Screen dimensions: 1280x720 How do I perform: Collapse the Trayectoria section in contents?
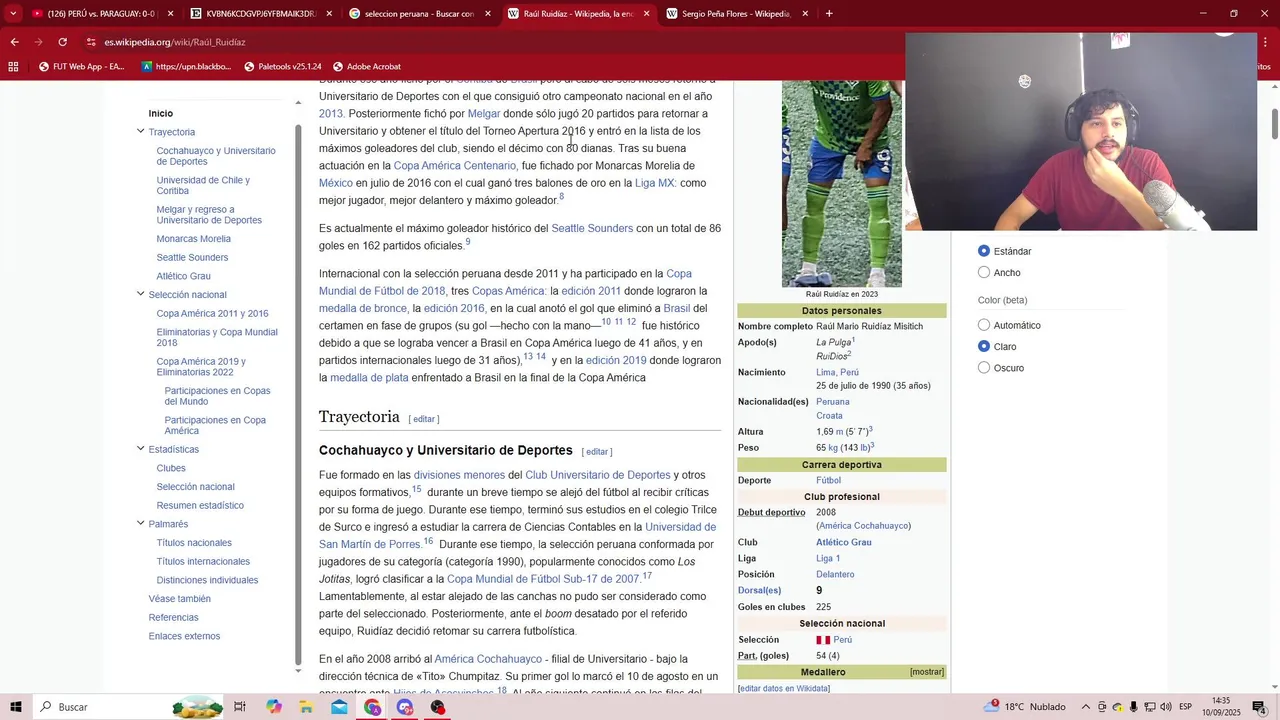pos(141,131)
